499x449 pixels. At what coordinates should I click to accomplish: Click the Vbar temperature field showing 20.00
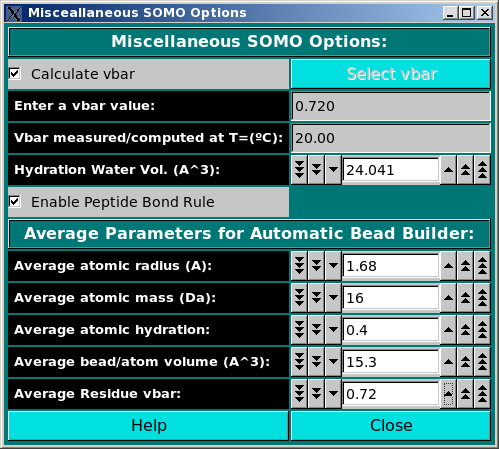[391, 138]
